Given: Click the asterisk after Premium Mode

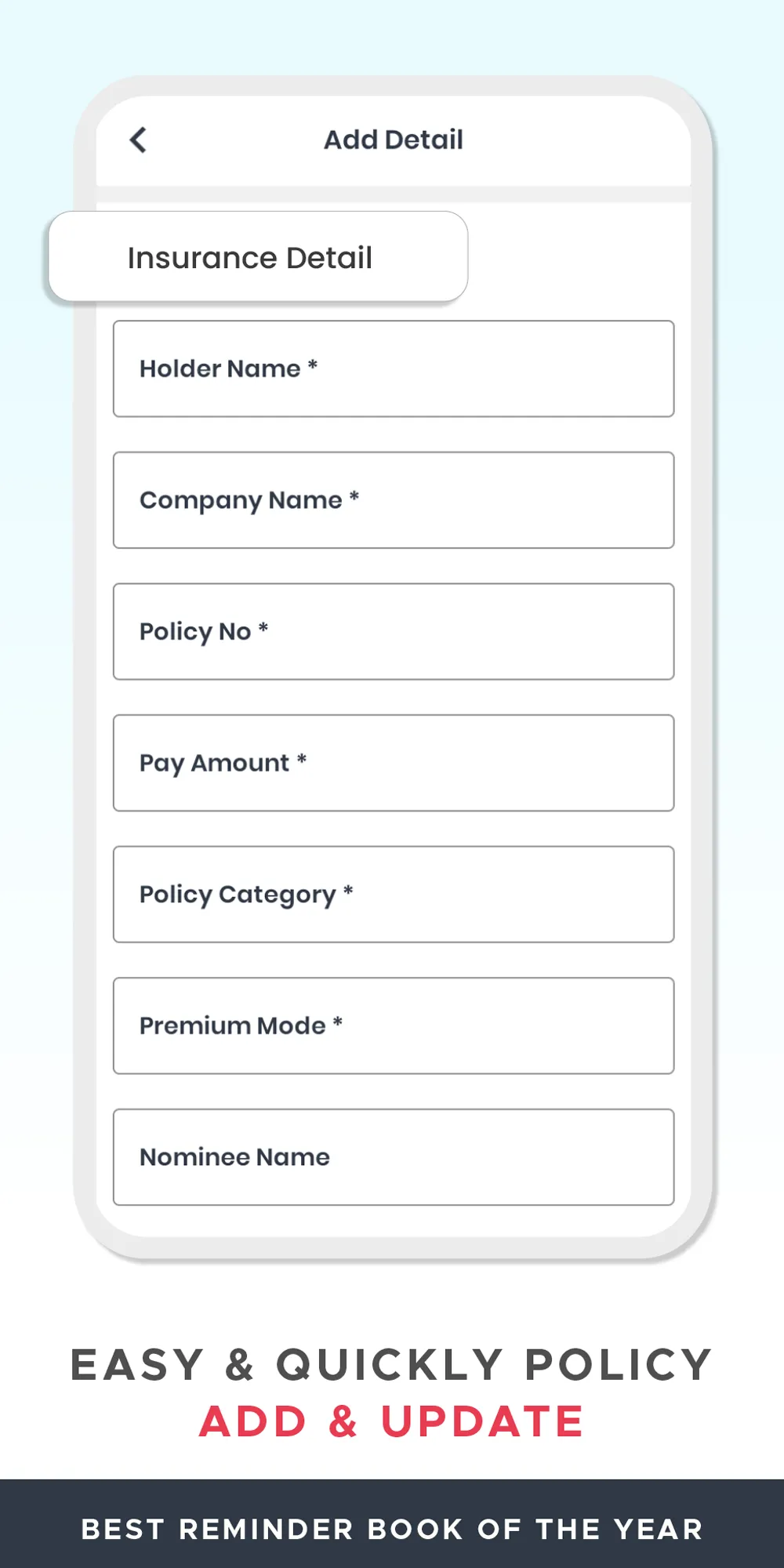Looking at the screenshot, I should [338, 1022].
